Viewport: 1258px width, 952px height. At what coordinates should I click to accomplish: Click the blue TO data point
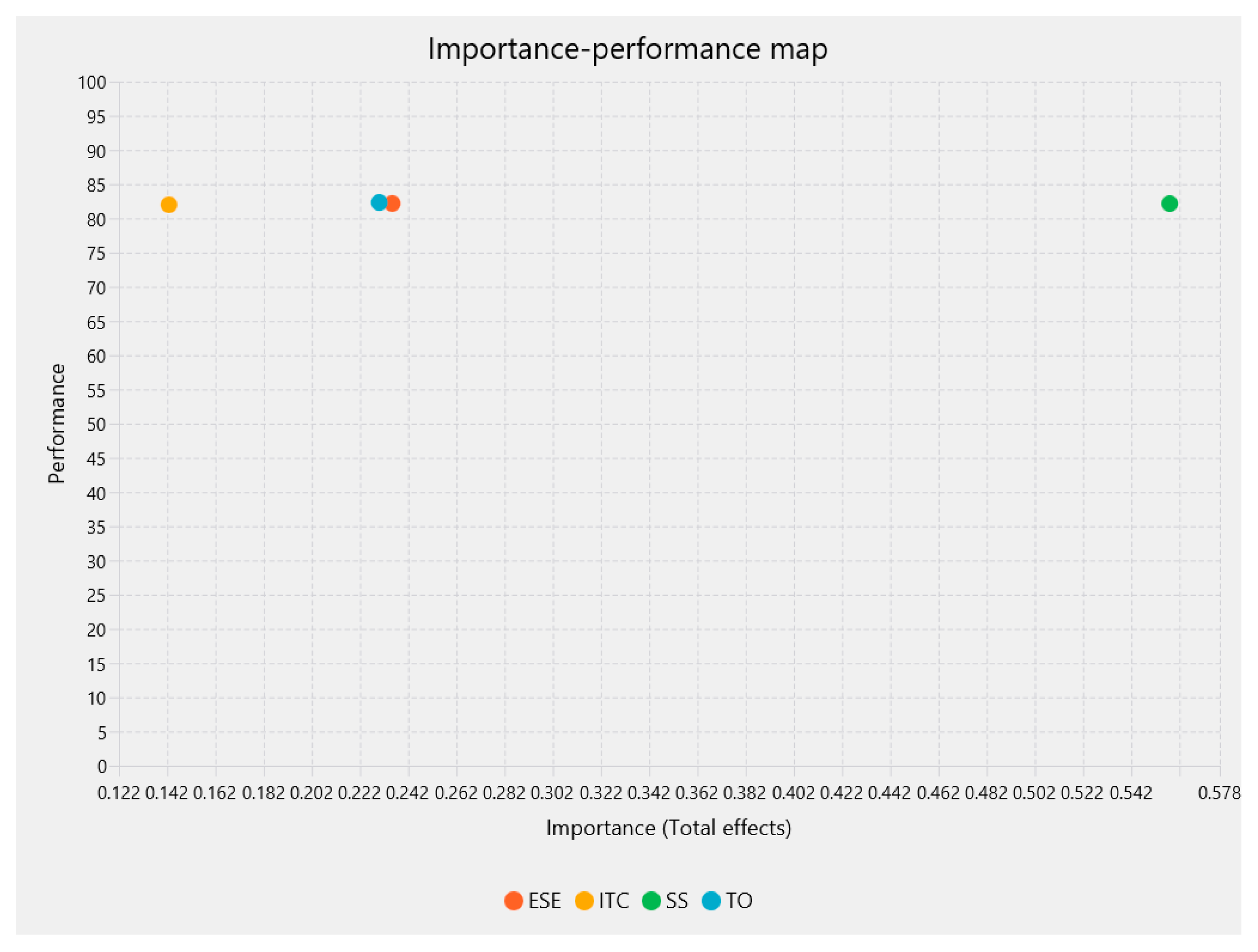[378, 203]
